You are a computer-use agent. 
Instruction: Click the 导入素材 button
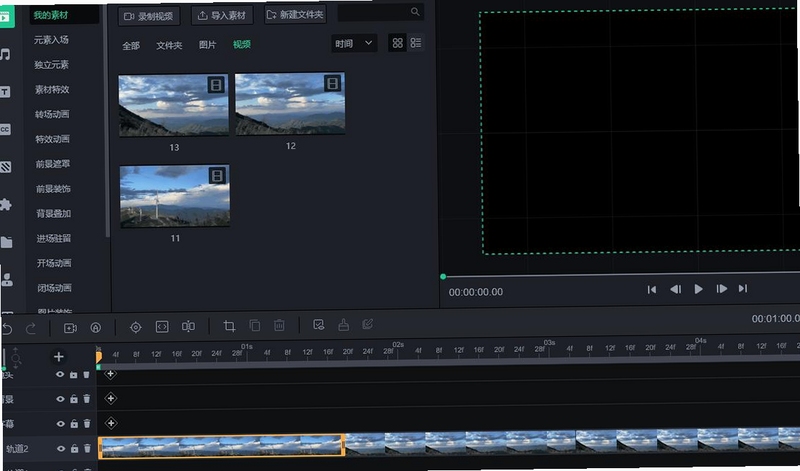pyautogui.click(x=222, y=15)
